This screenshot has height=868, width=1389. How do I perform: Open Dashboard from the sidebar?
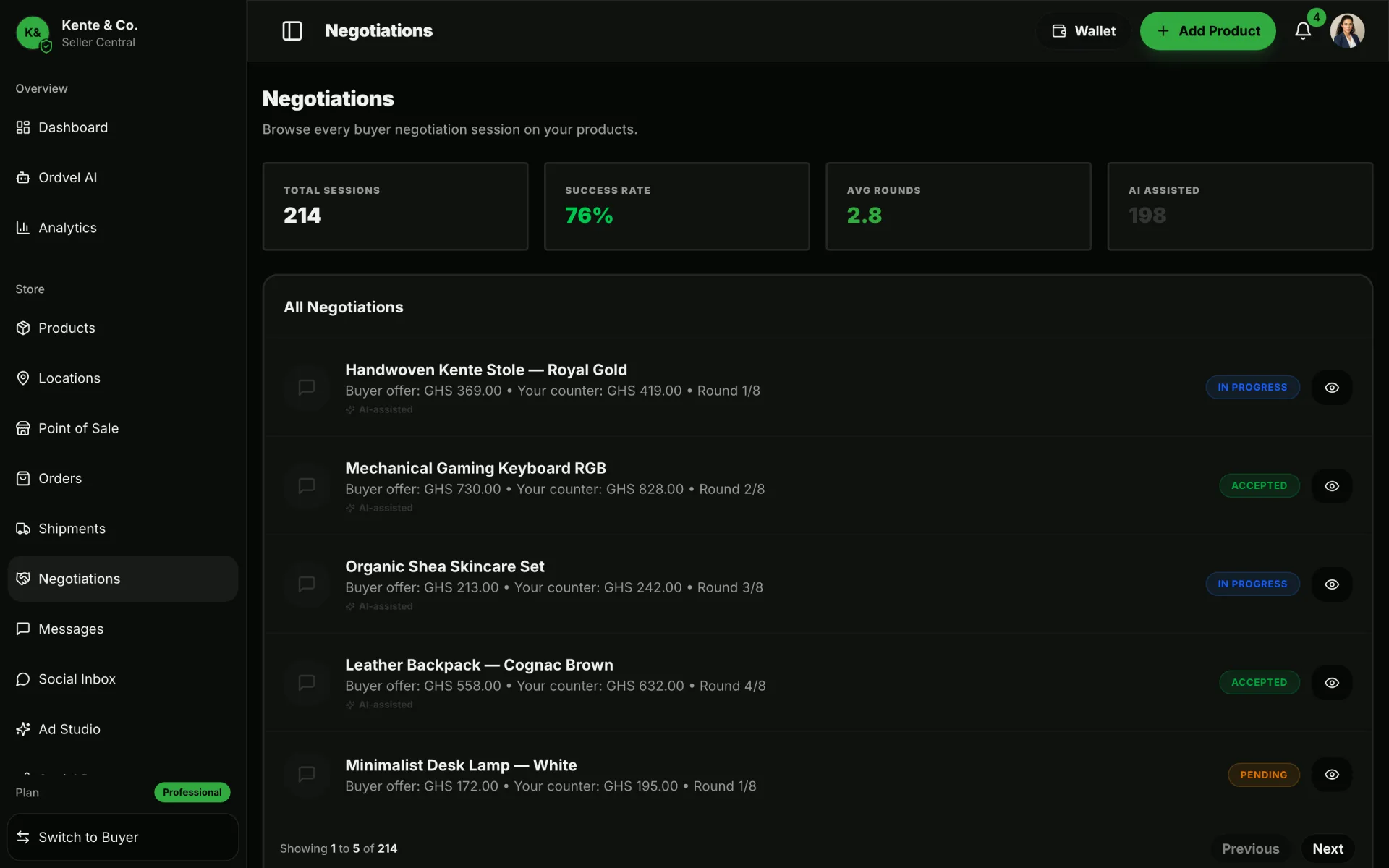(123, 127)
